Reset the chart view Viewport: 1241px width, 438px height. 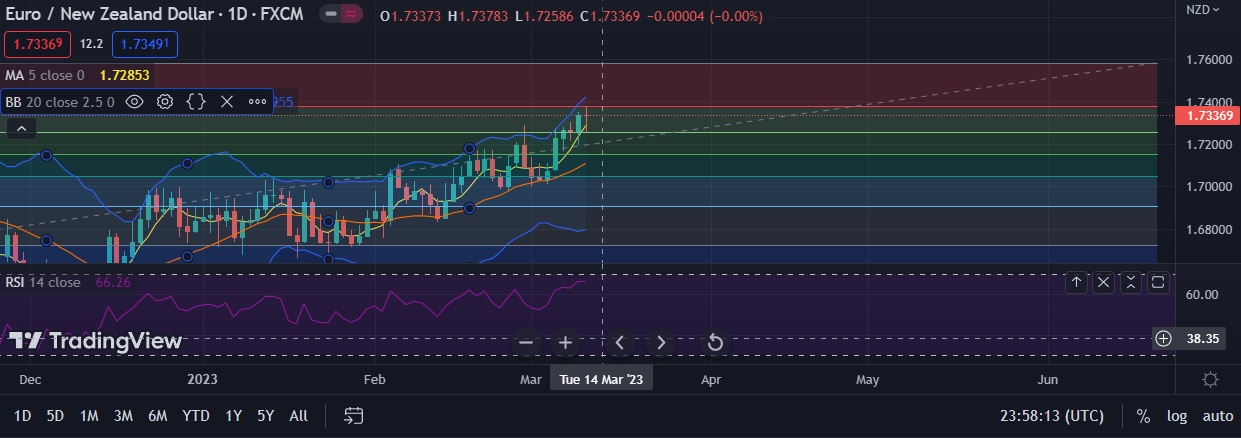pos(715,343)
